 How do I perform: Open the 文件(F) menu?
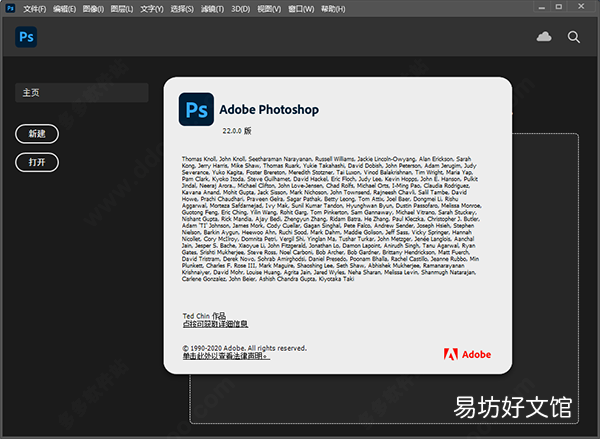click(34, 9)
